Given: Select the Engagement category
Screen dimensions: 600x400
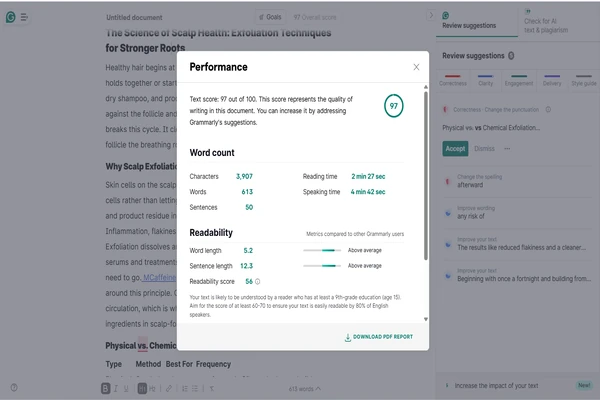Looking at the screenshot, I should 519,81.
